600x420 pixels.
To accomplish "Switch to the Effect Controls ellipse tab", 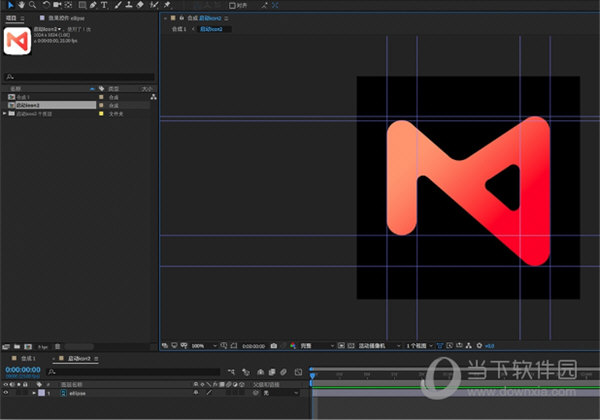I will [67, 18].
